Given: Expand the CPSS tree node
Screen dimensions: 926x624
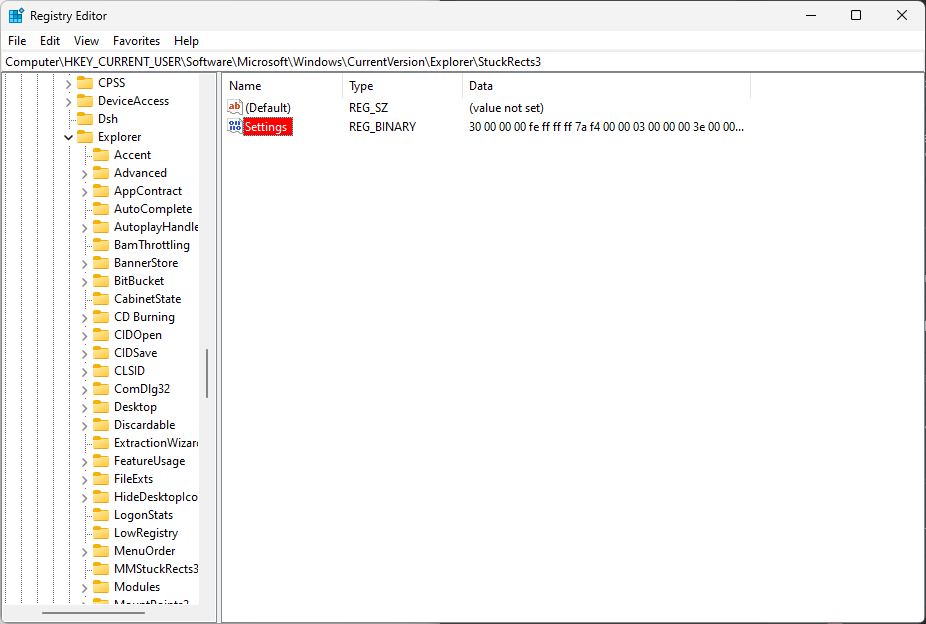Looking at the screenshot, I should 69,83.
